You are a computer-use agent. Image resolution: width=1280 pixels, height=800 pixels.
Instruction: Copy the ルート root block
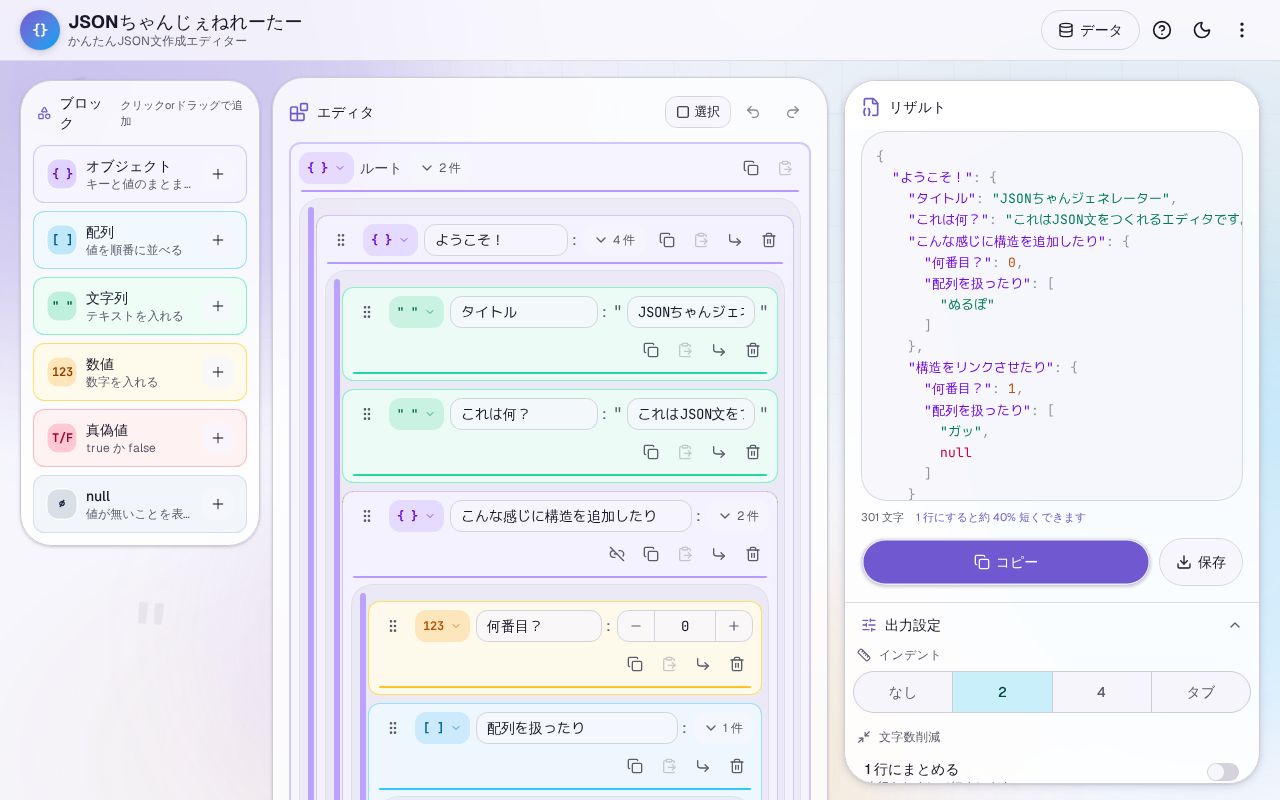click(751, 168)
